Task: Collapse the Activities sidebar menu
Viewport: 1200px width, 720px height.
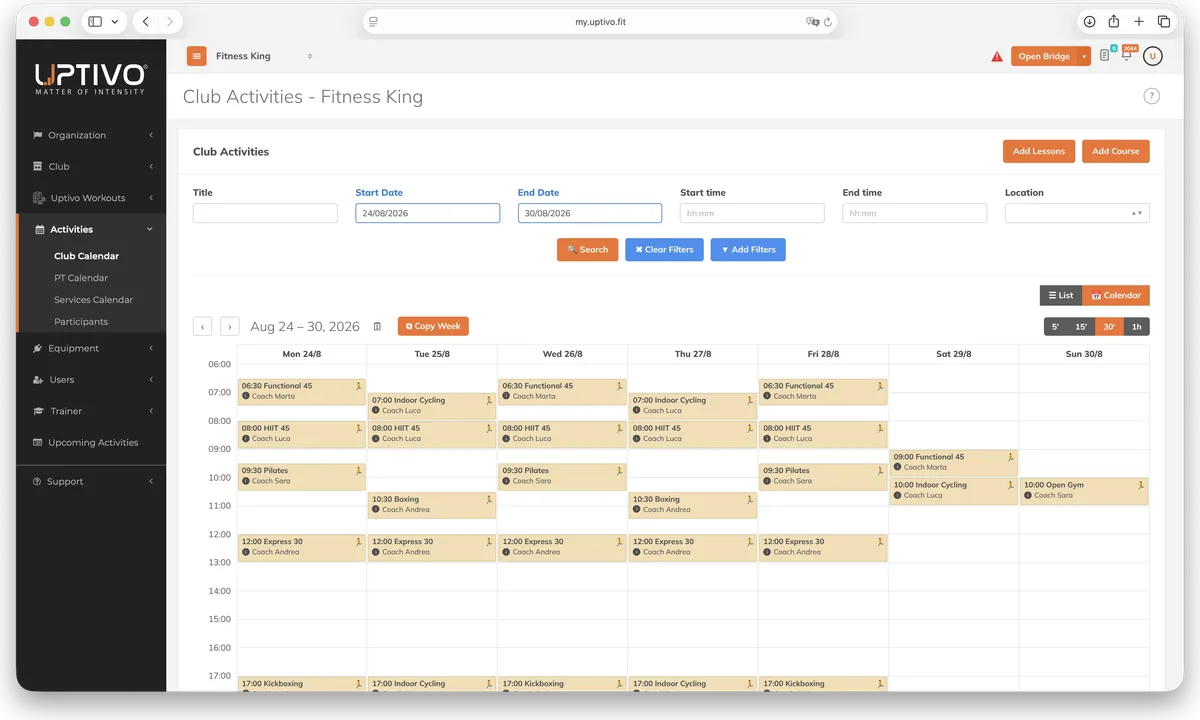Action: click(91, 229)
